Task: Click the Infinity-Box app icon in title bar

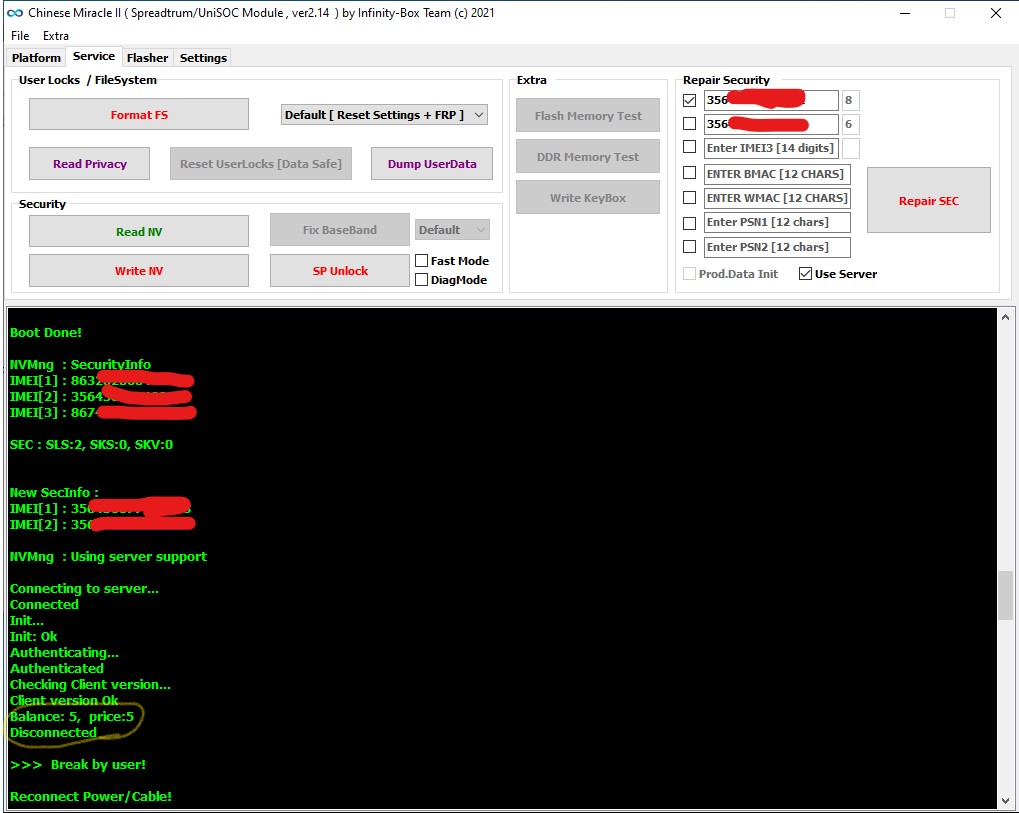Action: pos(15,13)
